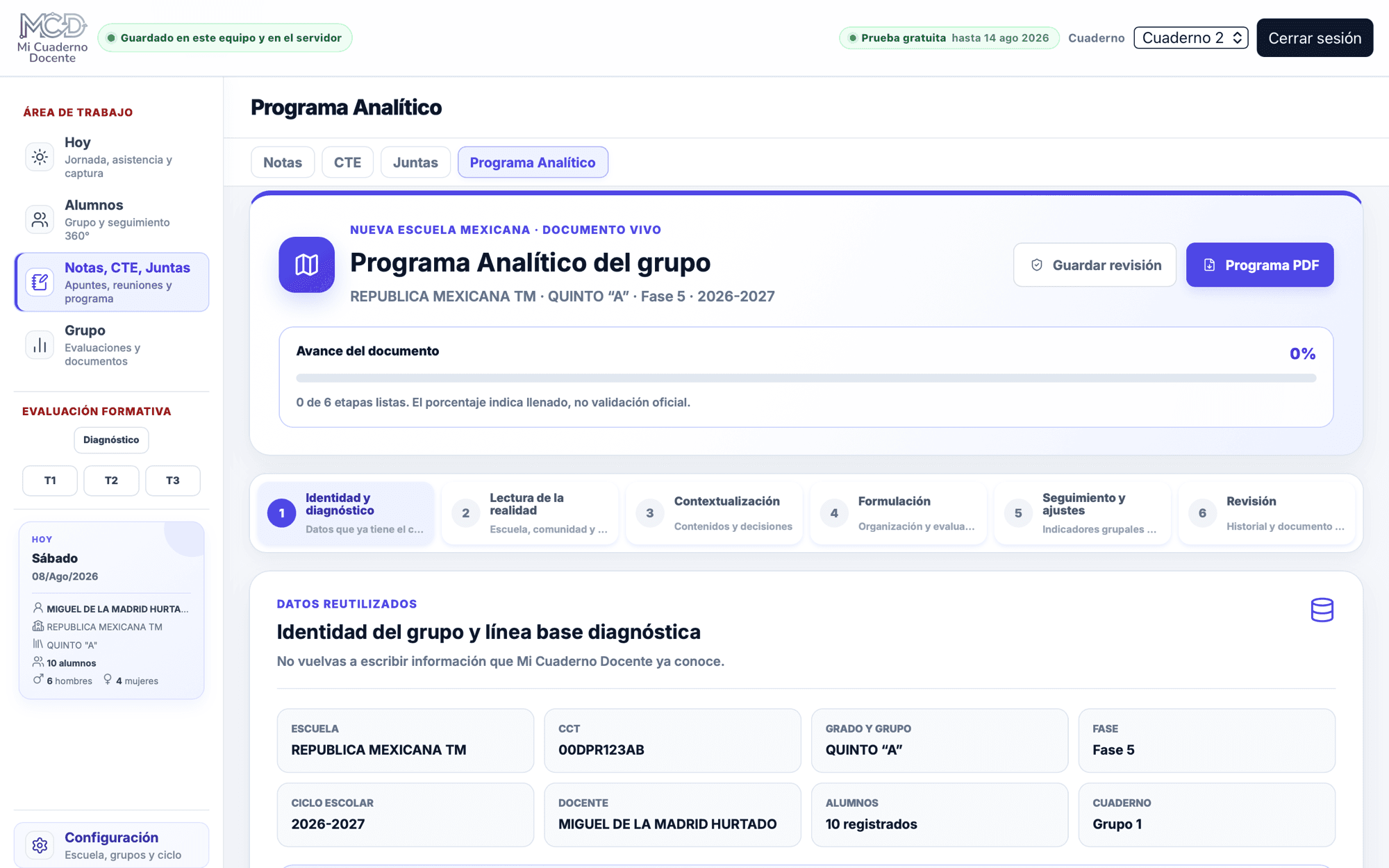Click the ESCUELA card REPUBLICA MEXICANA TM
Viewport: 1389px width, 868px height.
click(x=406, y=740)
